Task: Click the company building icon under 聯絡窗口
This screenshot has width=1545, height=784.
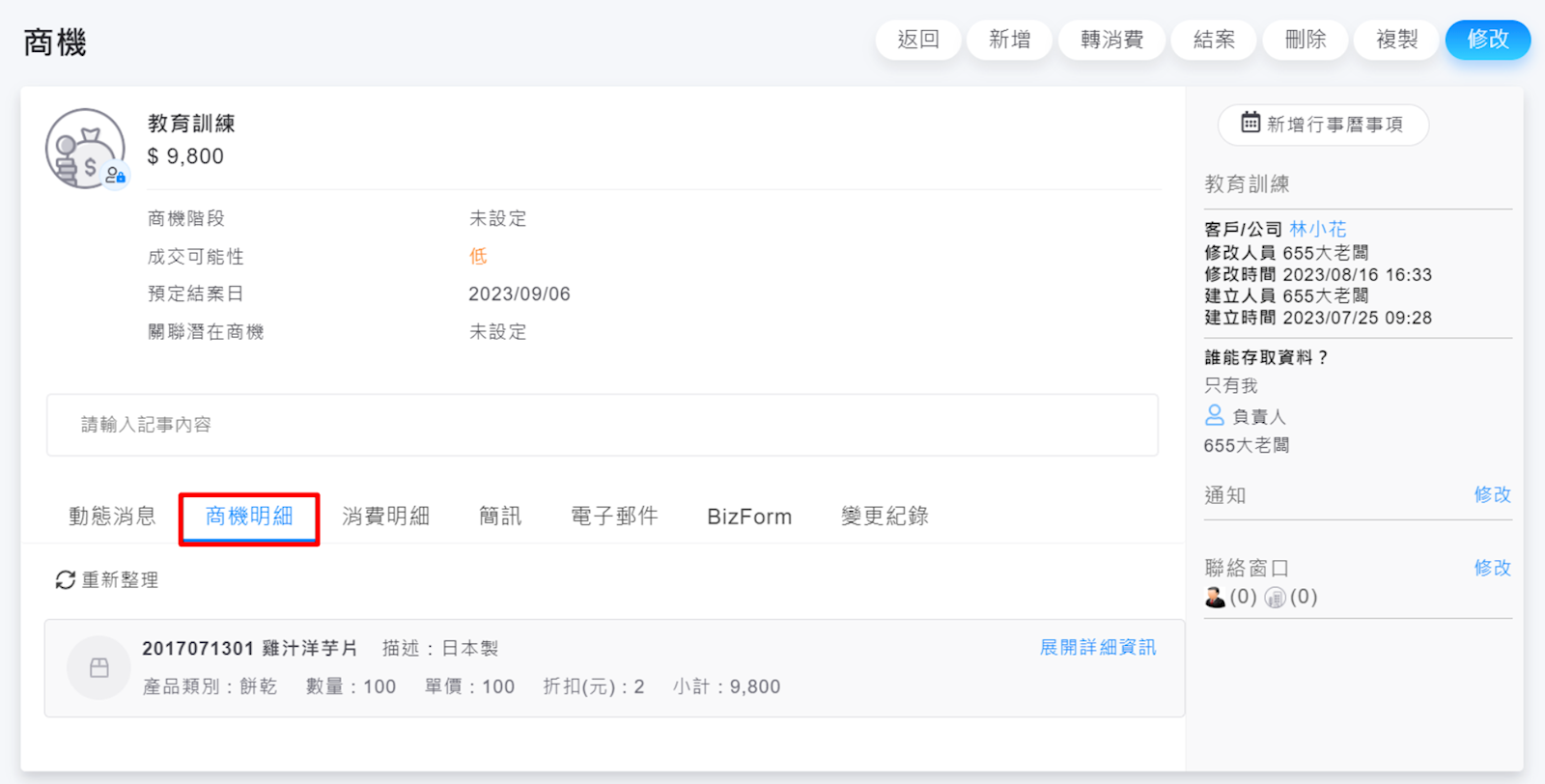Action: point(1275,598)
